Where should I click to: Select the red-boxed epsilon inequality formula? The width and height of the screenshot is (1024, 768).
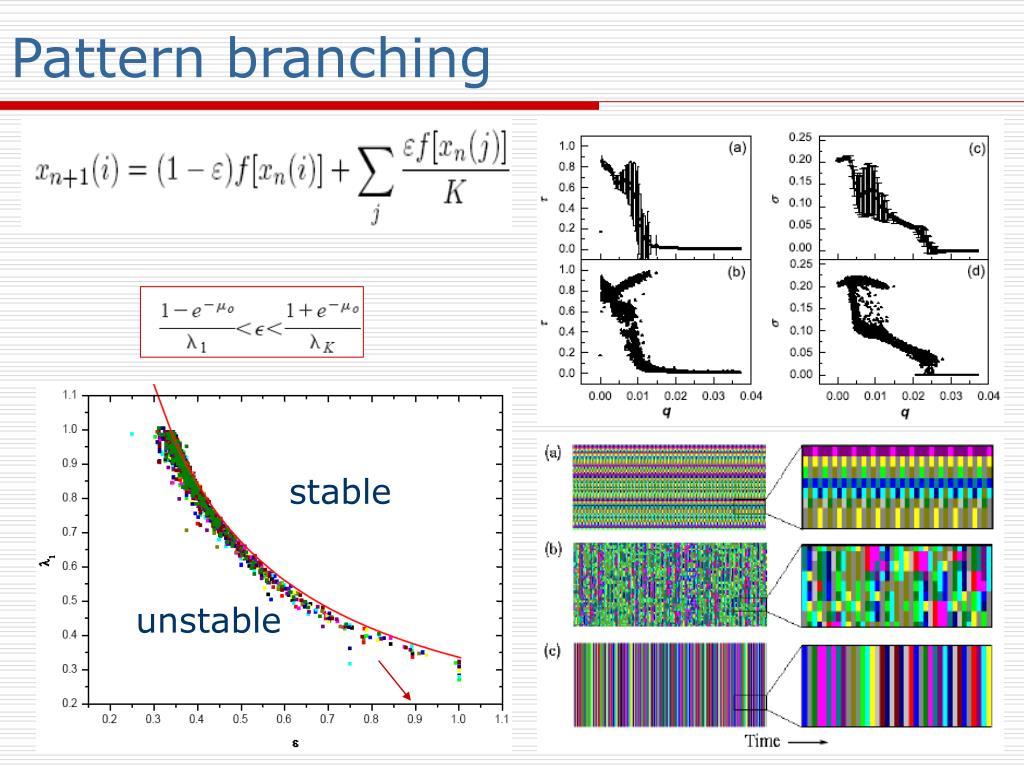click(x=251, y=322)
